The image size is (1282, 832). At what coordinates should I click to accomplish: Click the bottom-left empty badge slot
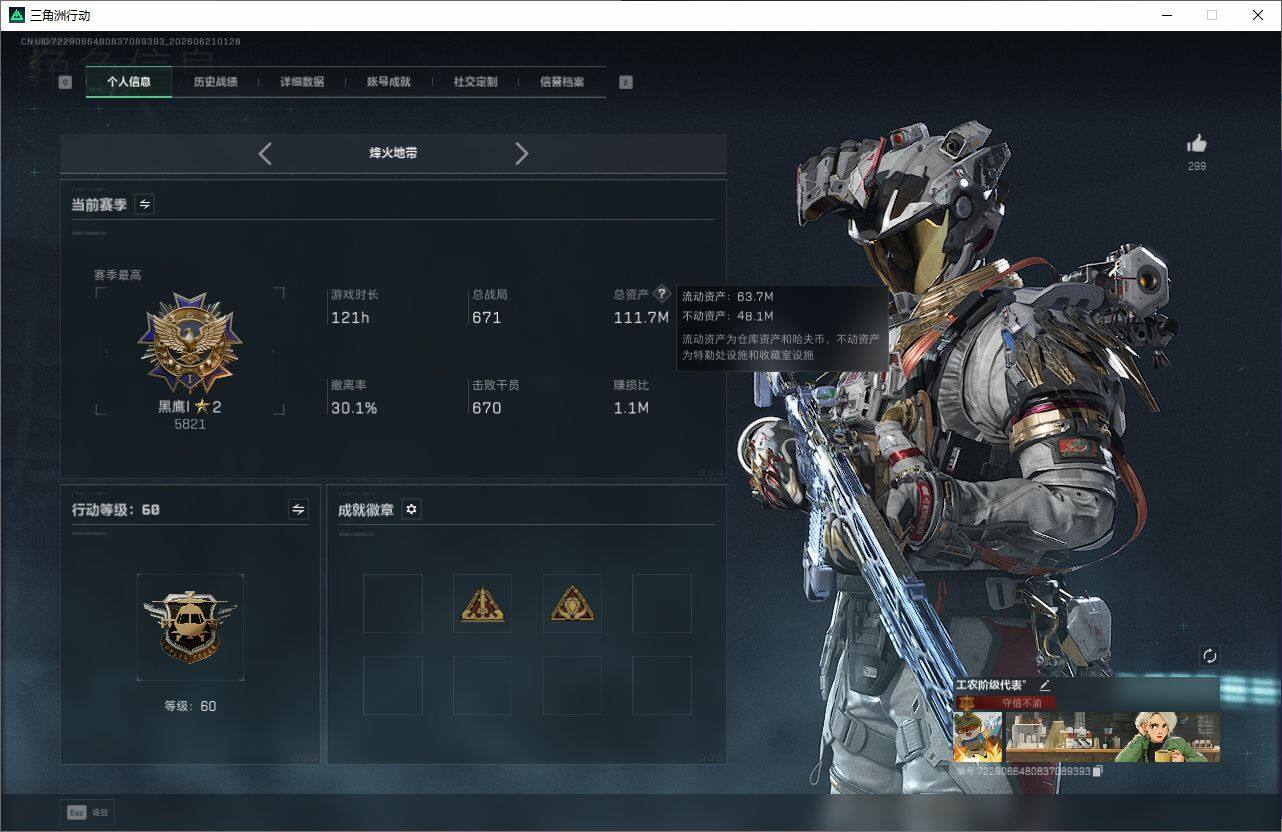tap(392, 685)
